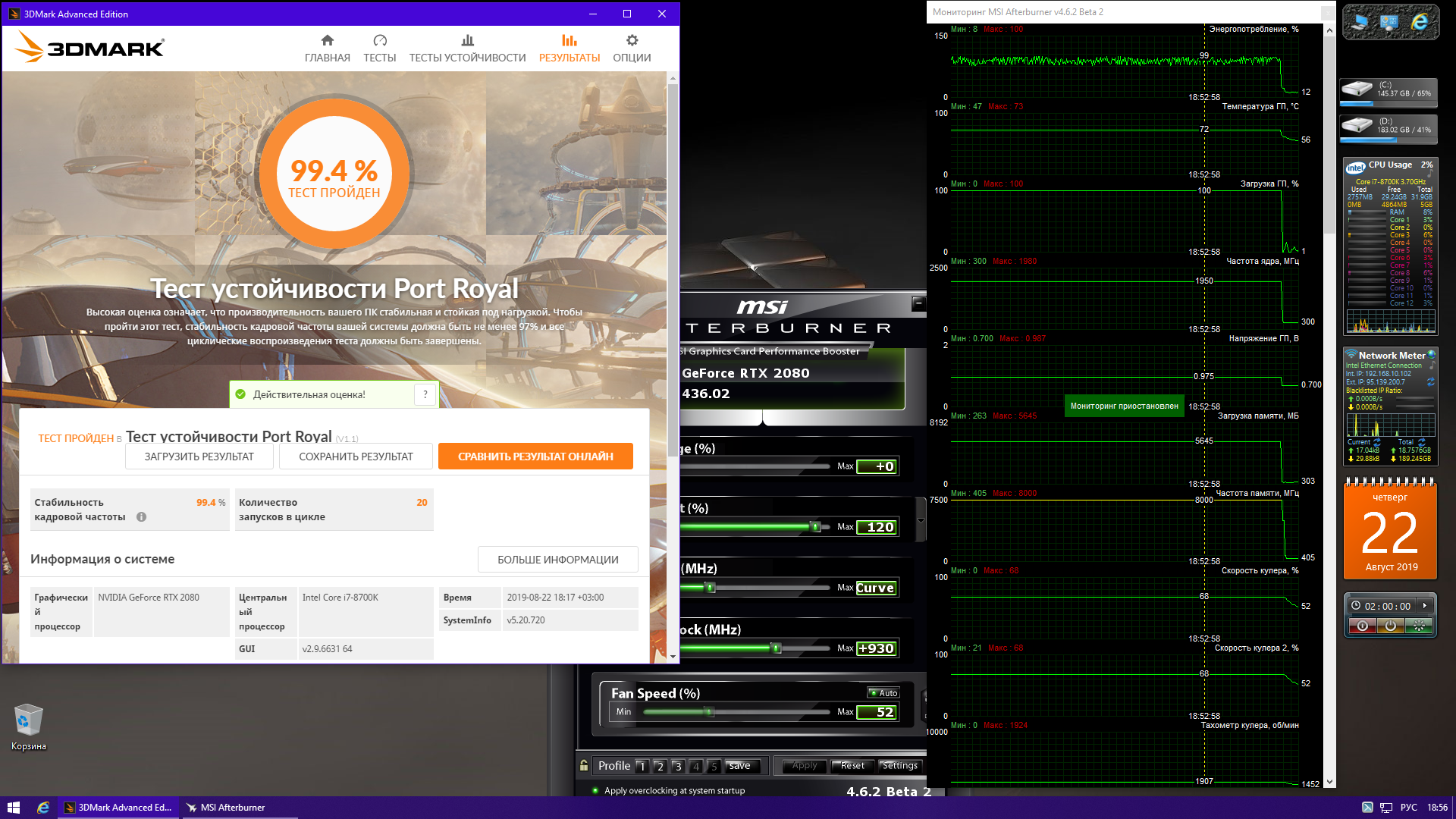The width and height of the screenshot is (1456, 819).
Task: Click the frame rate stability info icon
Action: [141, 517]
